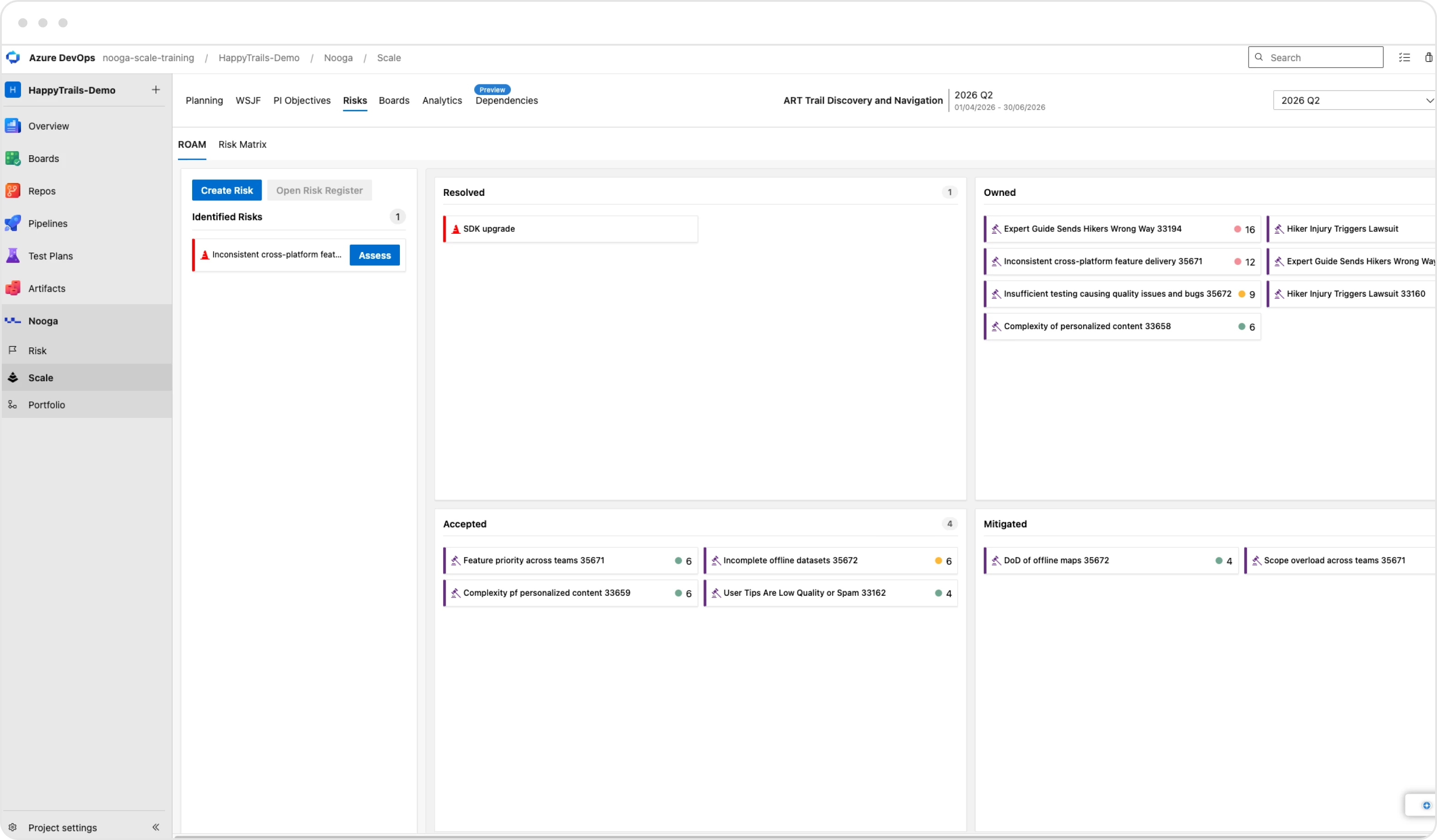Open Inconsistent cross-platform feature delivery 35671 card

(1122, 262)
